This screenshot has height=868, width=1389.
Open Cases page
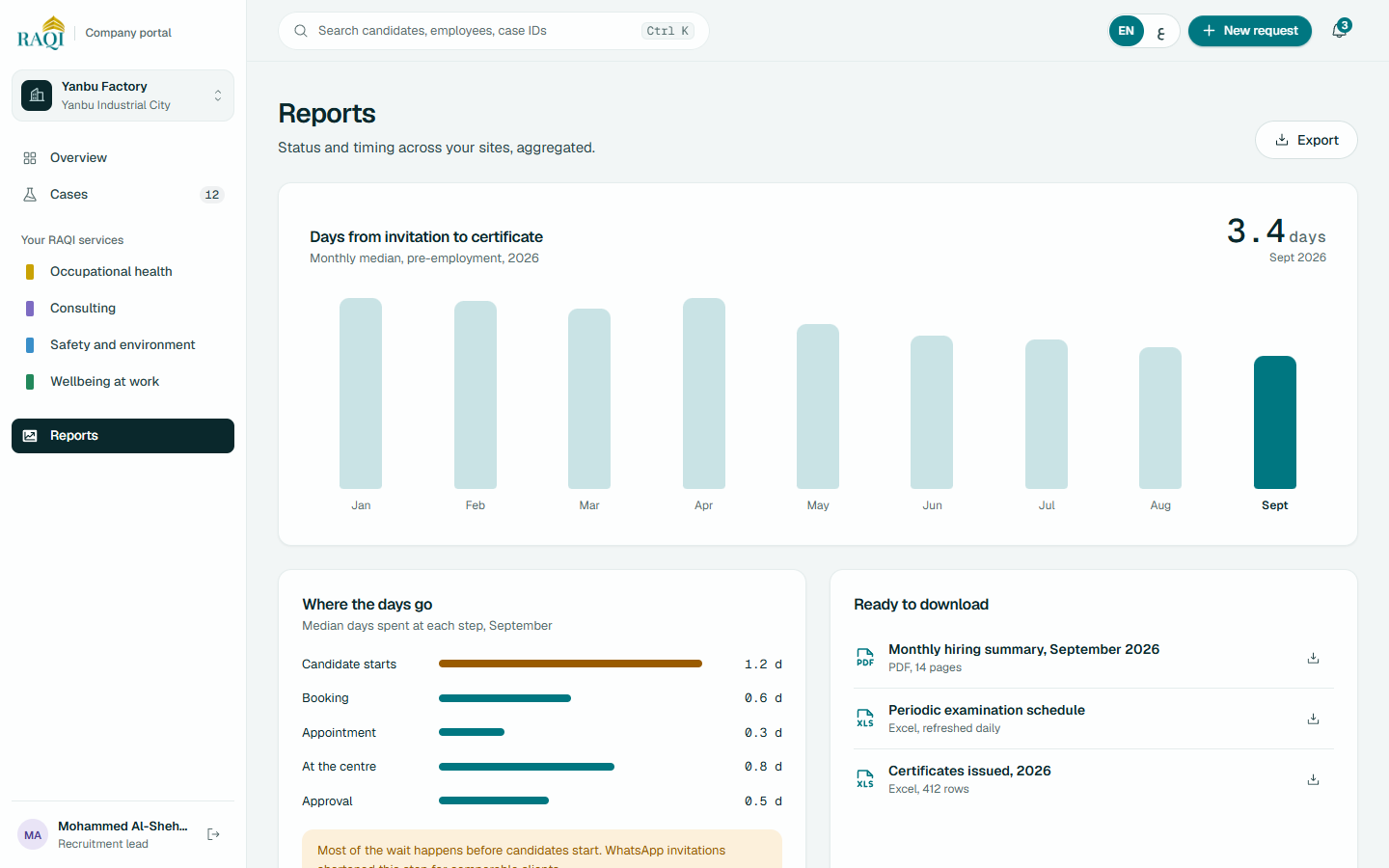tap(123, 195)
